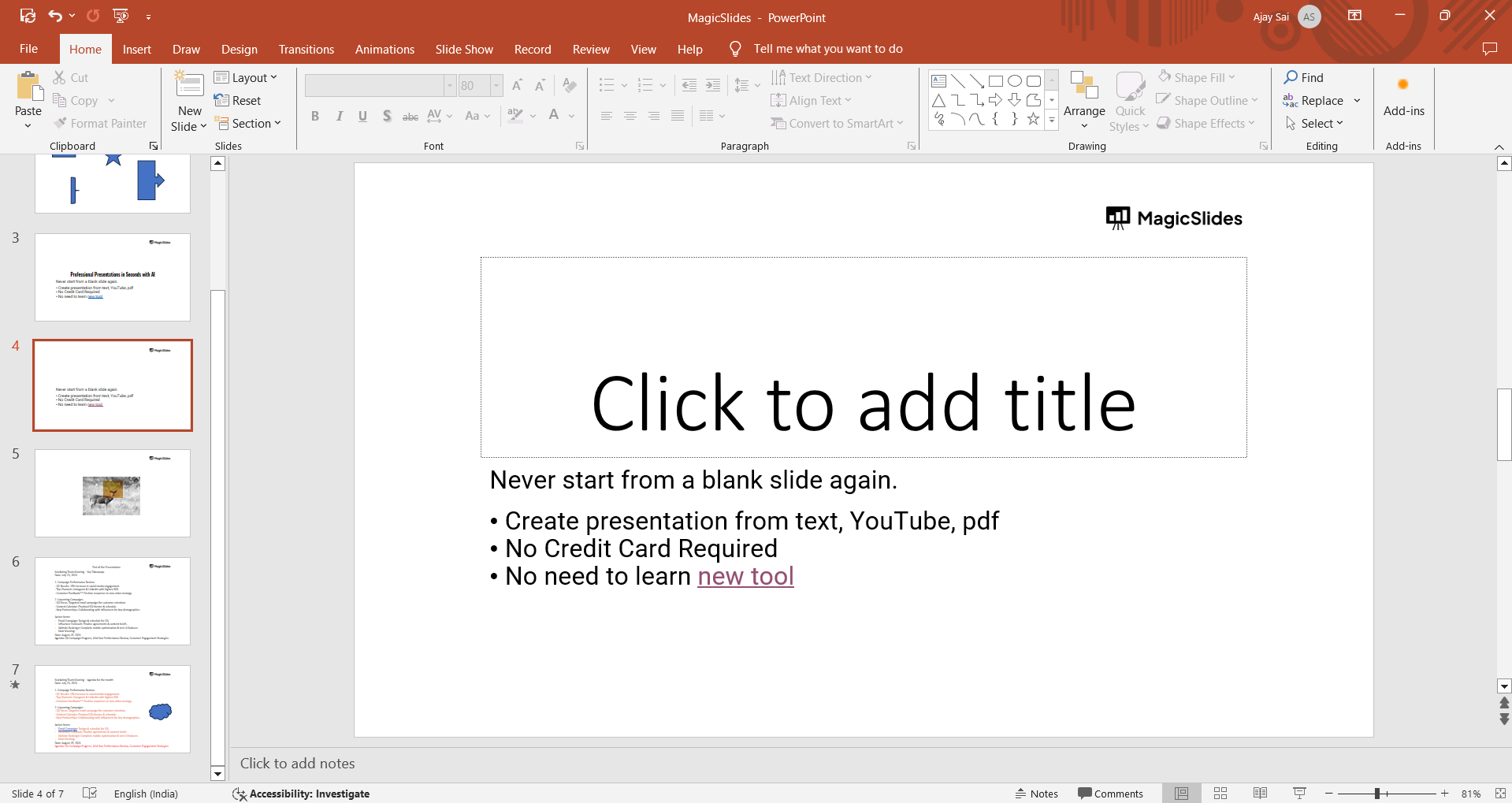The image size is (1512, 803).
Task: Toggle the Comments pane in status bar
Action: (x=1110, y=794)
